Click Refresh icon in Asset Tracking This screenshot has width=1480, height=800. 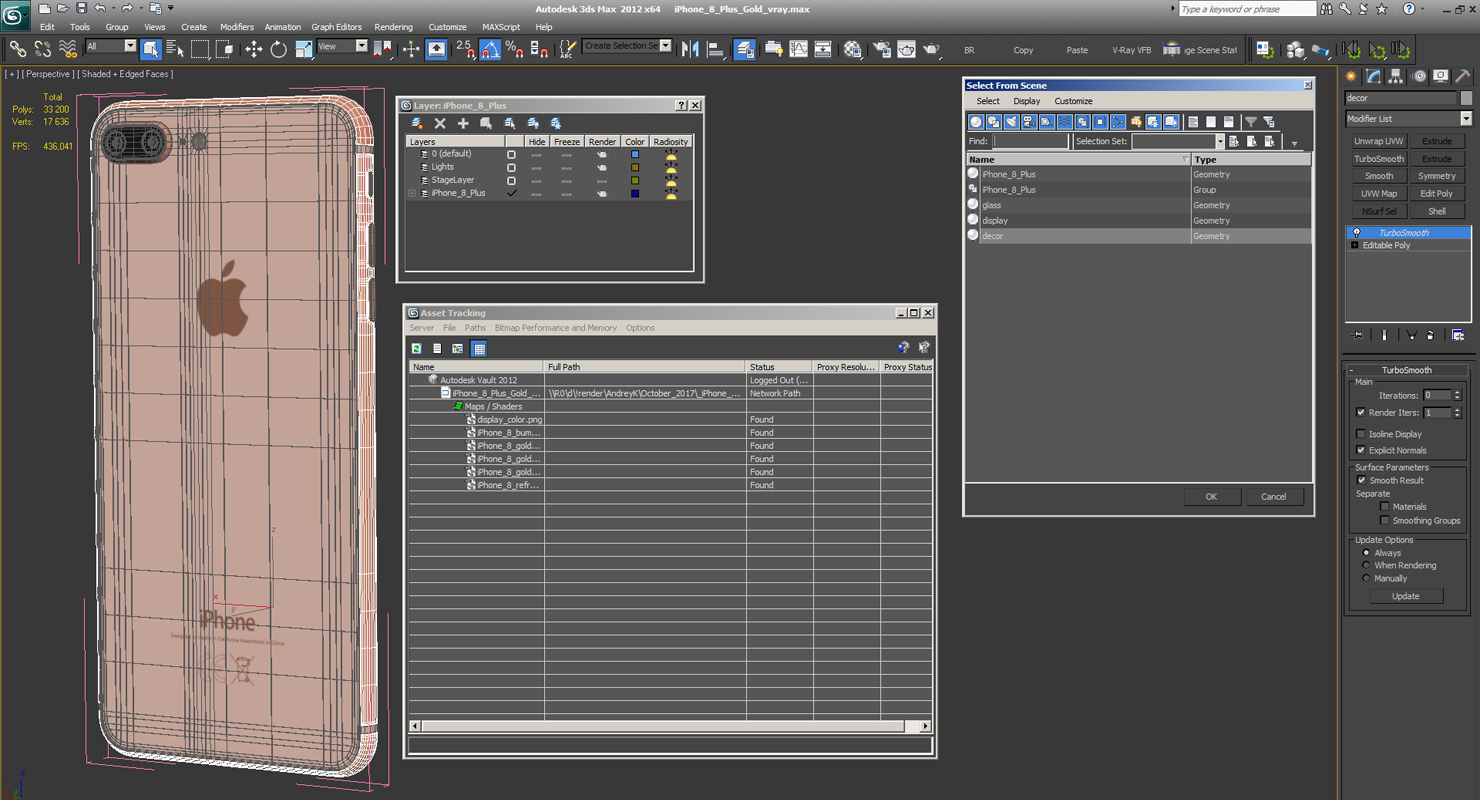click(417, 348)
